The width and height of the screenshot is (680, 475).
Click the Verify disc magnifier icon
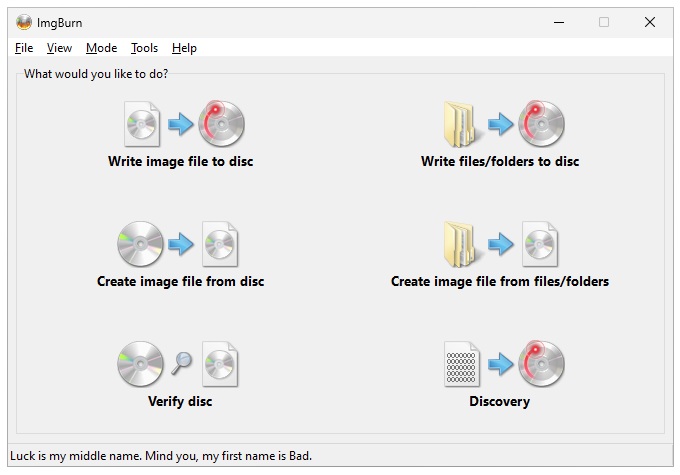click(180, 364)
